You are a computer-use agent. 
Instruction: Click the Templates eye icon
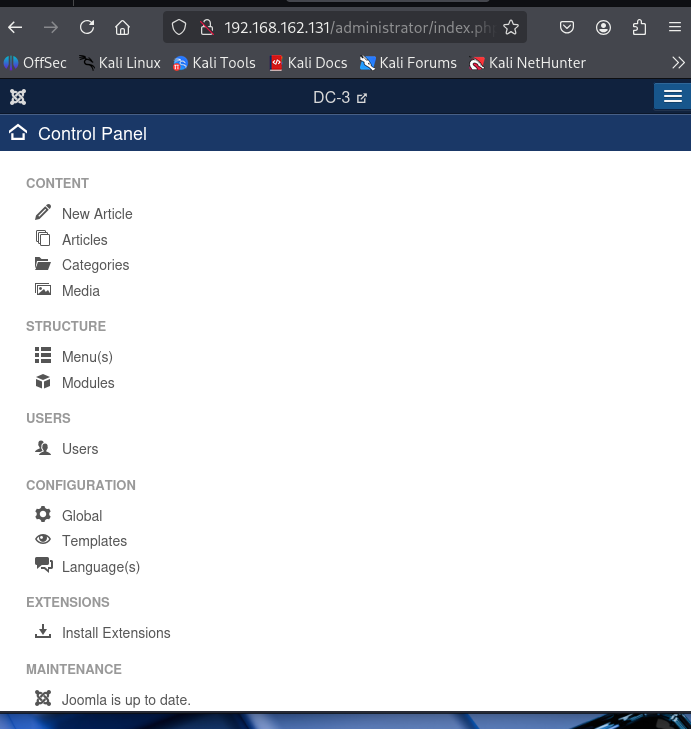pyautogui.click(x=43, y=539)
